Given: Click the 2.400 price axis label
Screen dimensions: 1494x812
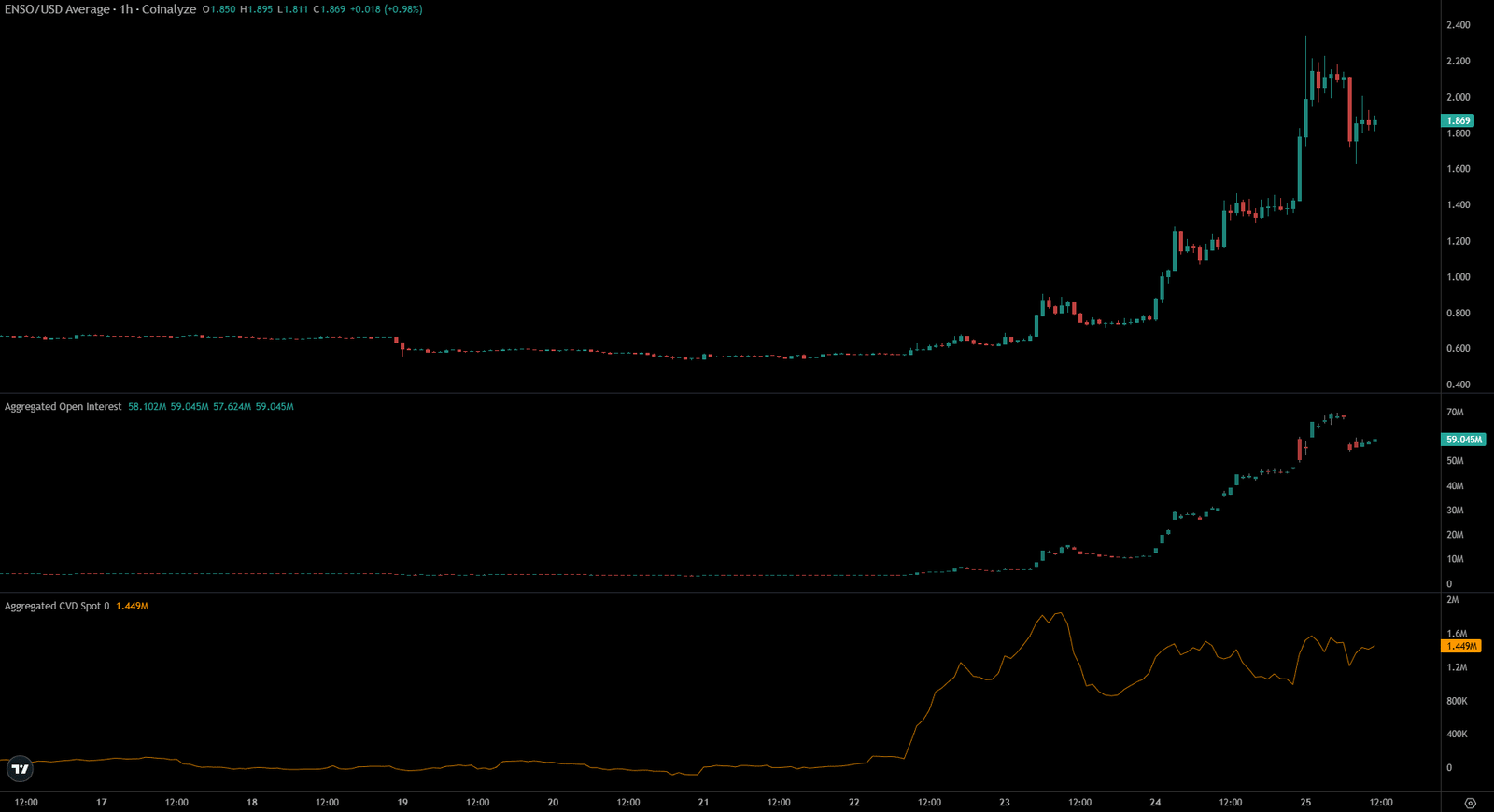Looking at the screenshot, I should pyautogui.click(x=1458, y=25).
